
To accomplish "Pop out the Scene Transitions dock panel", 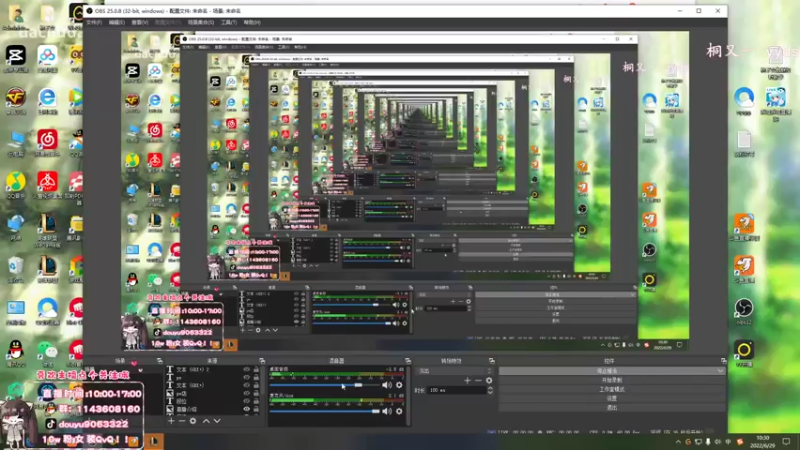I will [491, 361].
